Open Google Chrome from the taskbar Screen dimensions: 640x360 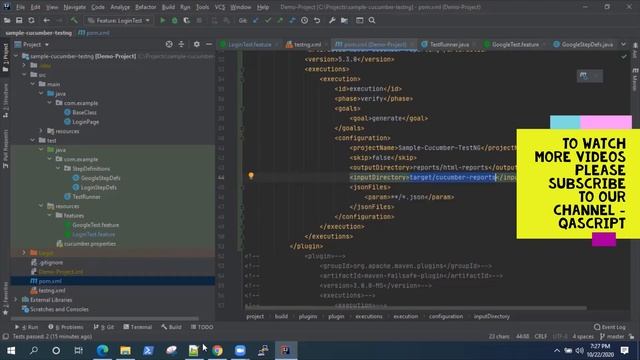217,350
